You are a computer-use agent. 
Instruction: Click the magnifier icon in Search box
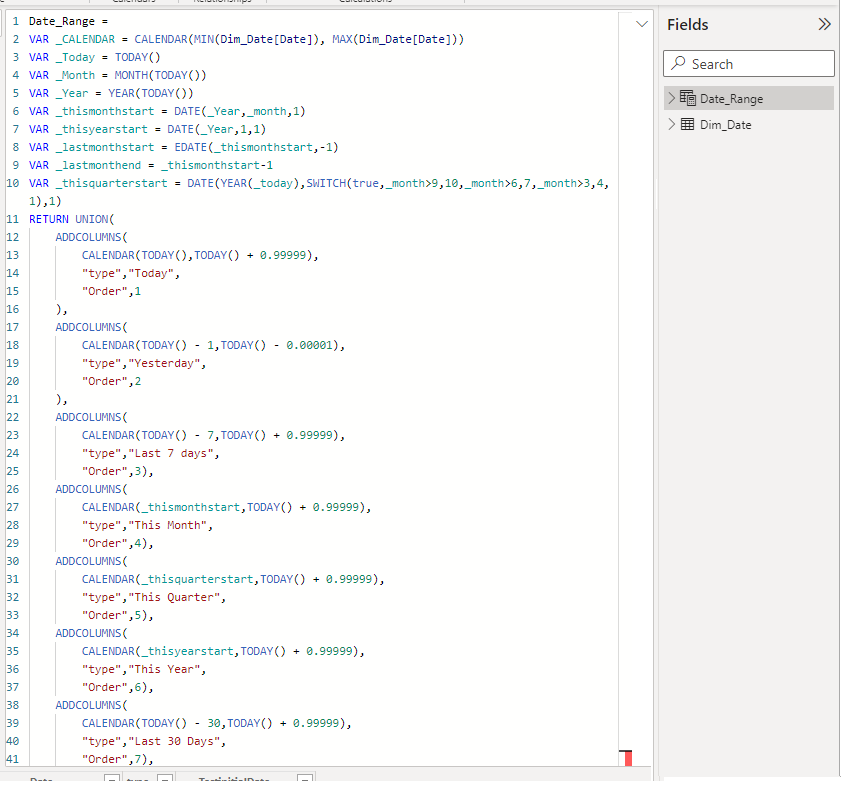click(x=678, y=63)
